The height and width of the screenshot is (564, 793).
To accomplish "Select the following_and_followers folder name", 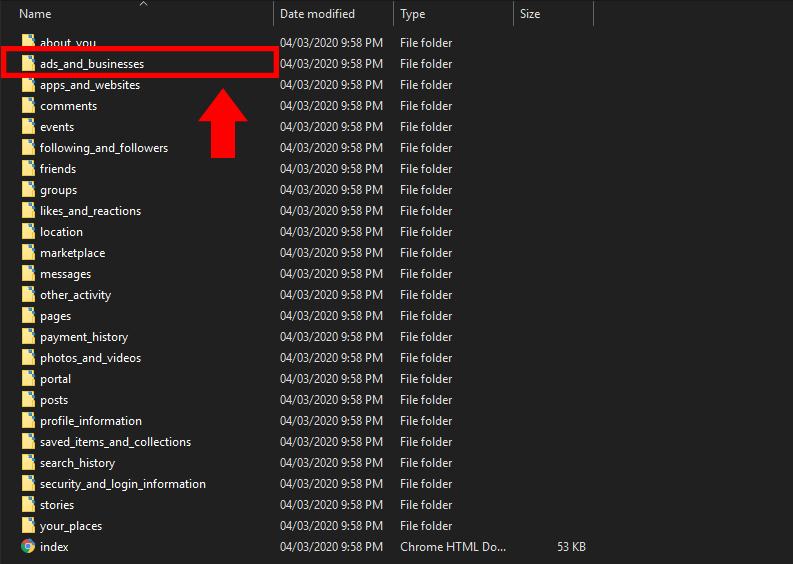I will tap(104, 148).
